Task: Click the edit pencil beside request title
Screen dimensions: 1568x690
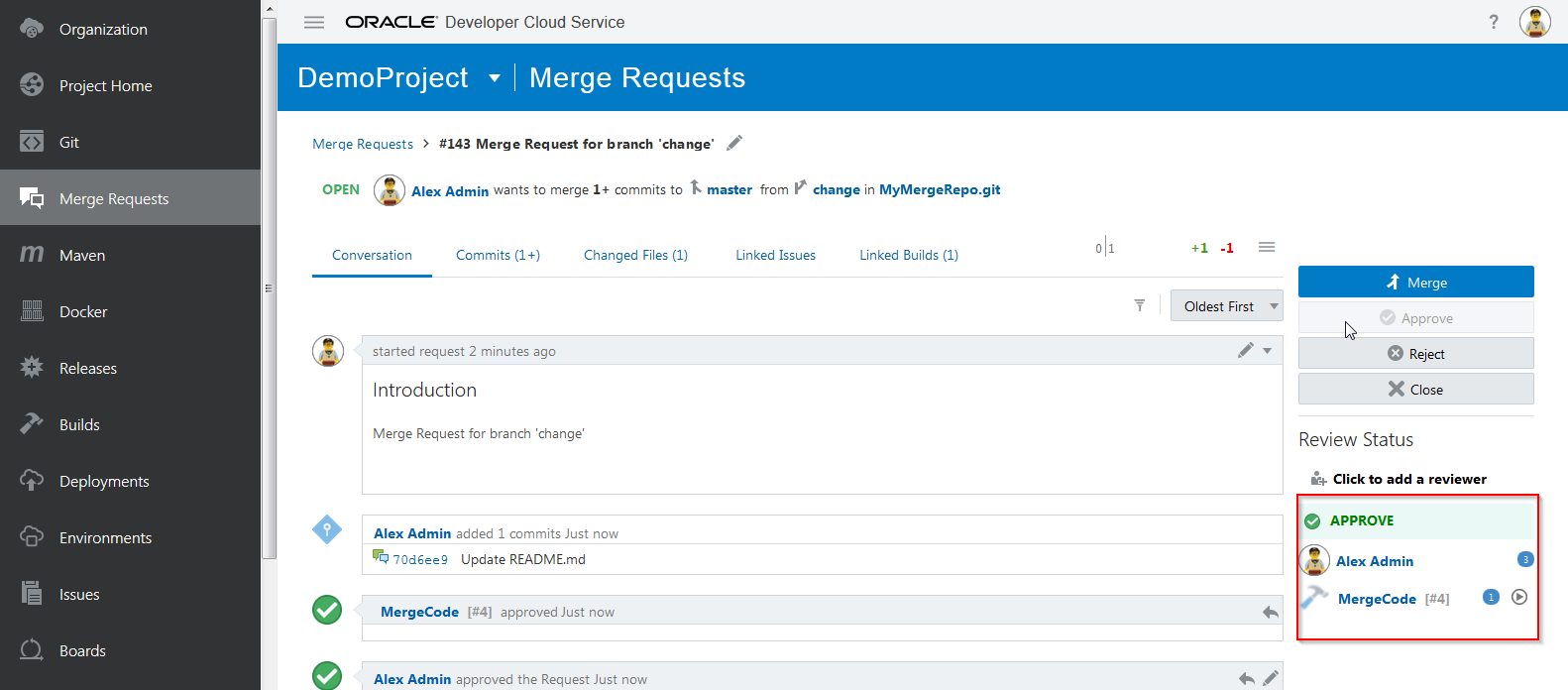Action: (734, 143)
